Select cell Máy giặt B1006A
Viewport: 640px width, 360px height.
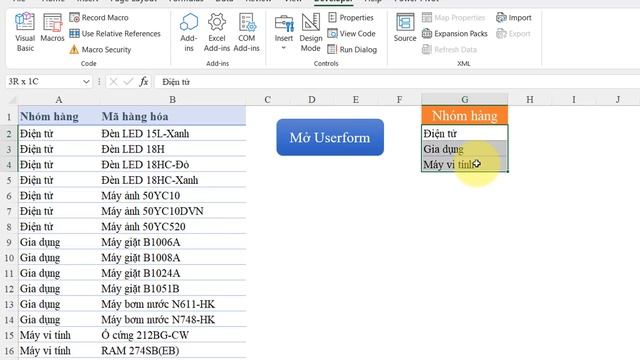[x=172, y=242]
